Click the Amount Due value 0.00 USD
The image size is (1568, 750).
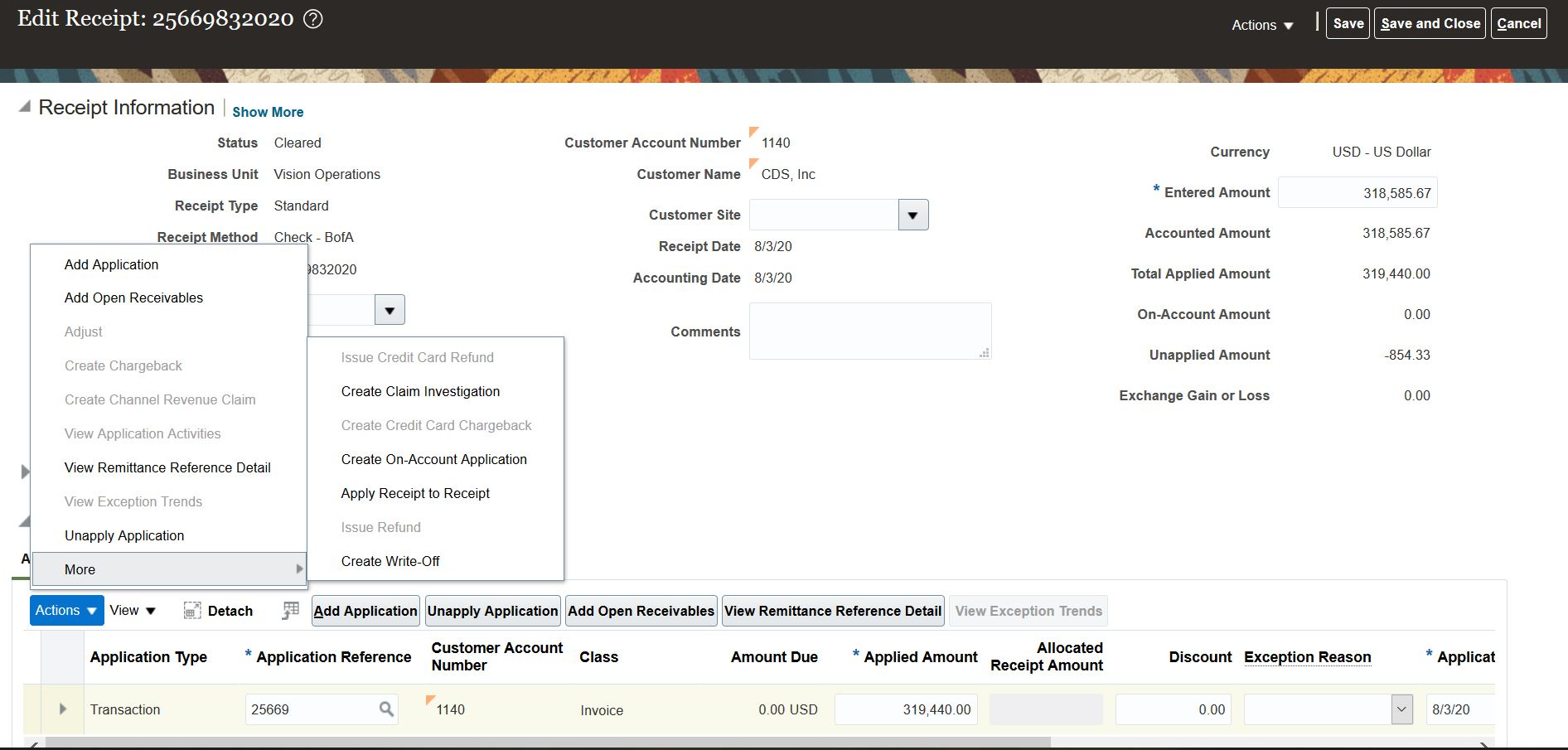coord(787,709)
